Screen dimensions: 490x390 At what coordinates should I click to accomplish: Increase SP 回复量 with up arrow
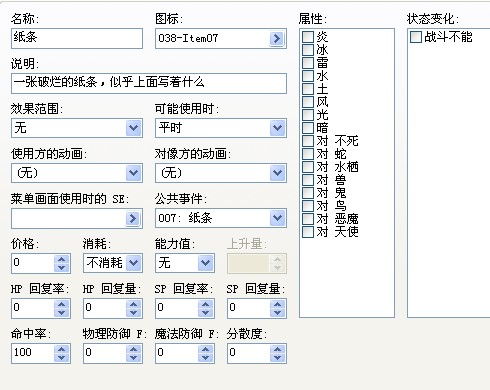278,304
